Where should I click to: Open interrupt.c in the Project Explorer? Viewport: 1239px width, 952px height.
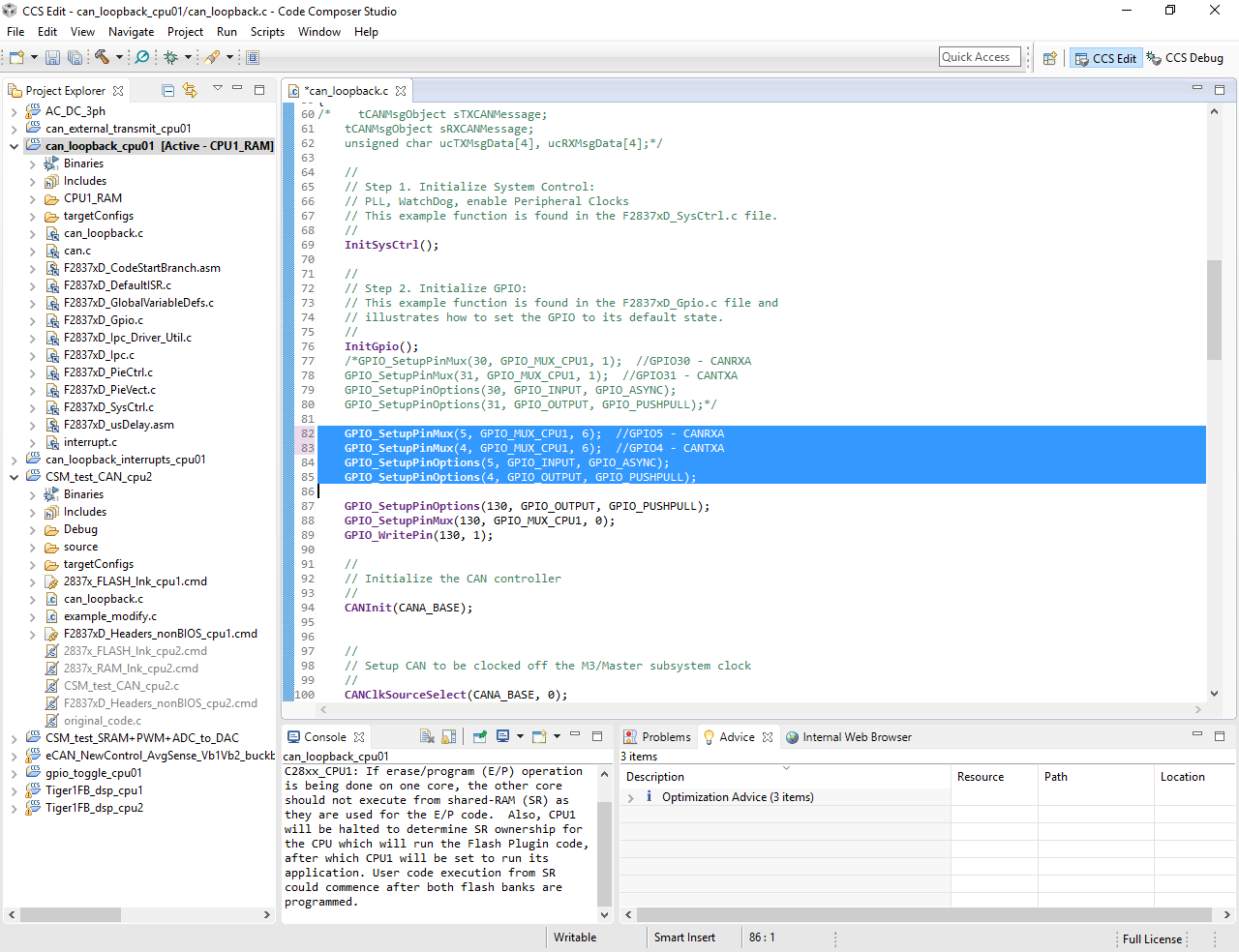coord(90,442)
